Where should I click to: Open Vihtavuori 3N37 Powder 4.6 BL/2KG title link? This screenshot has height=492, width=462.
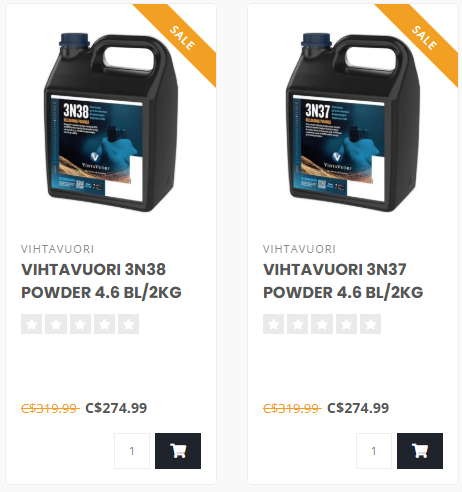click(343, 281)
